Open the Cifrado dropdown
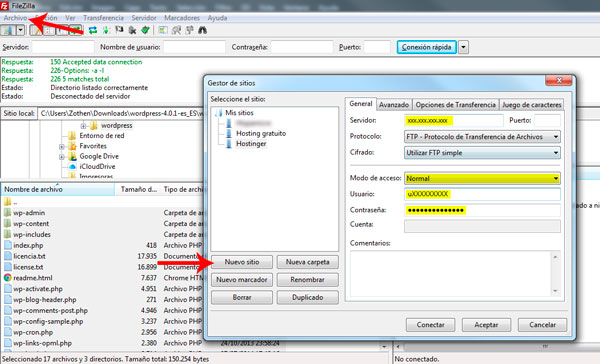600x364 pixels. click(482, 153)
